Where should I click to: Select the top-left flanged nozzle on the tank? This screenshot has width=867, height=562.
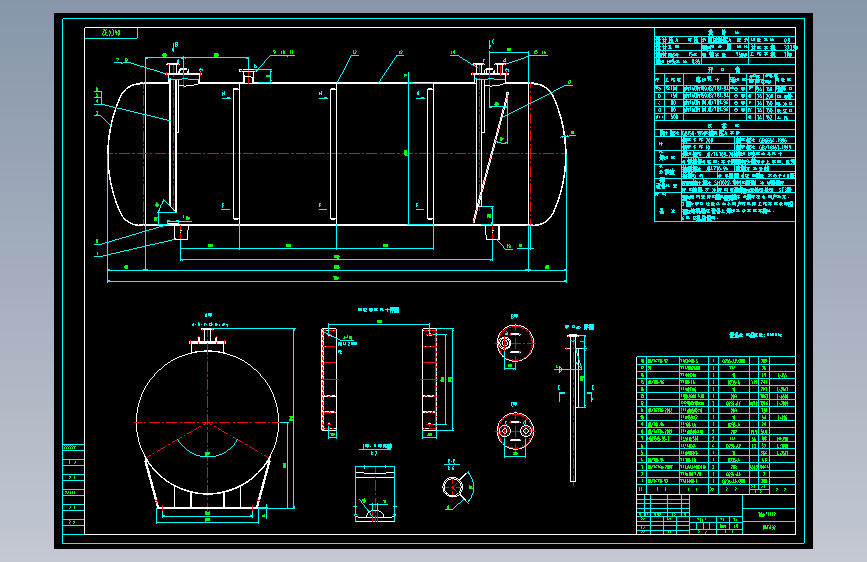tap(183, 74)
